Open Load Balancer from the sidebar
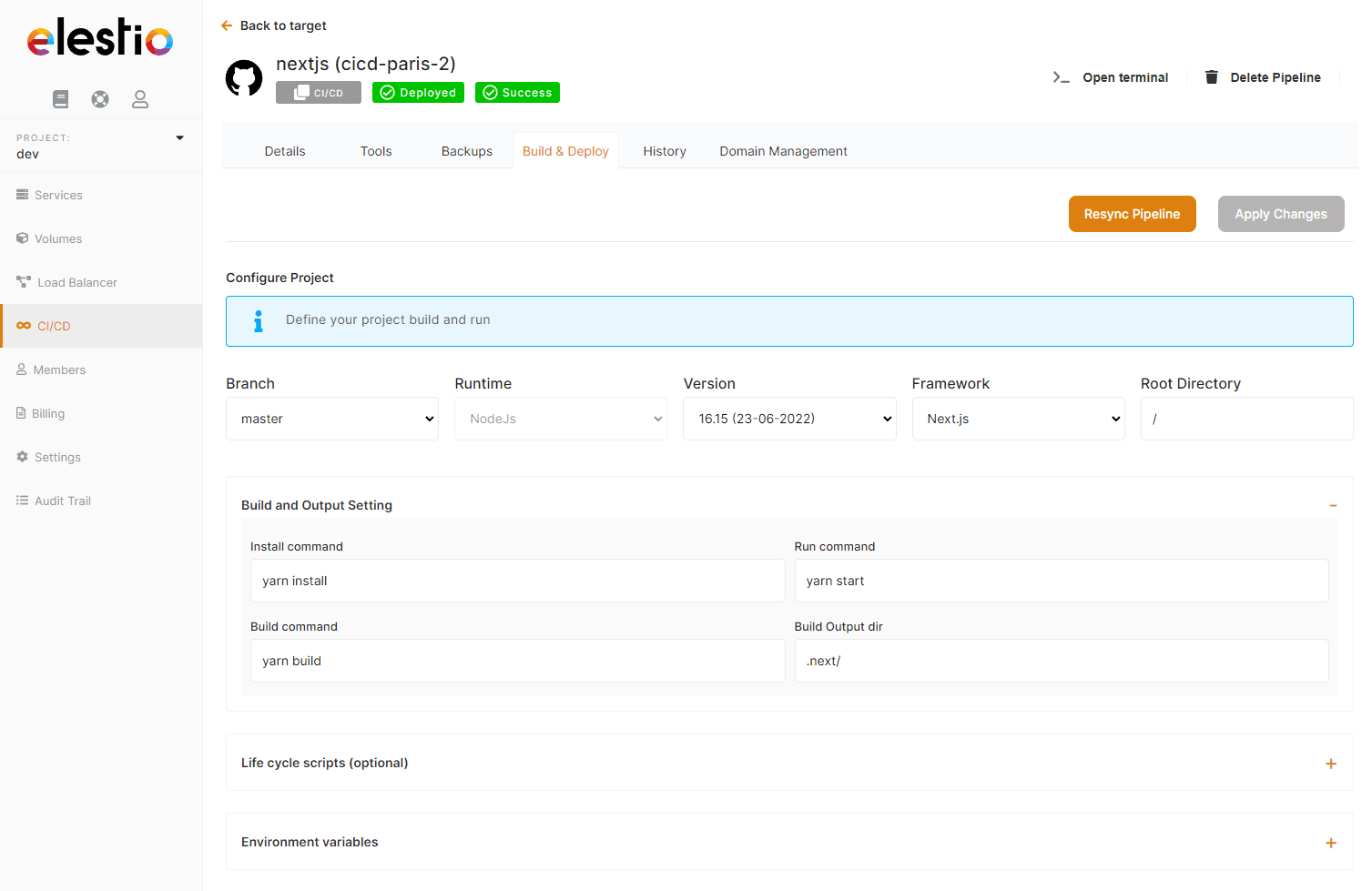Viewport: 1372px width, 891px height. tap(76, 282)
